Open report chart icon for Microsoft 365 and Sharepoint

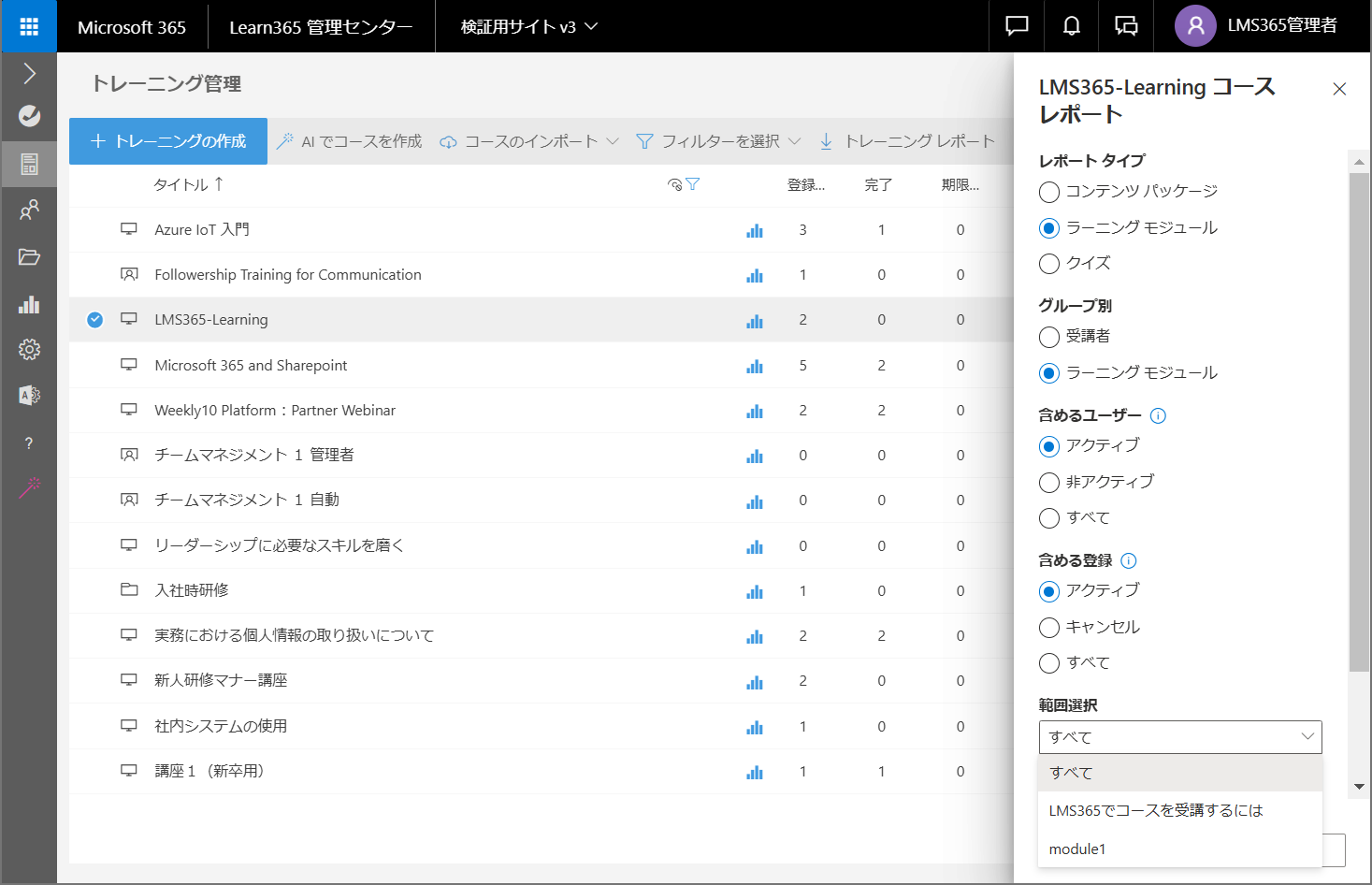click(x=755, y=366)
